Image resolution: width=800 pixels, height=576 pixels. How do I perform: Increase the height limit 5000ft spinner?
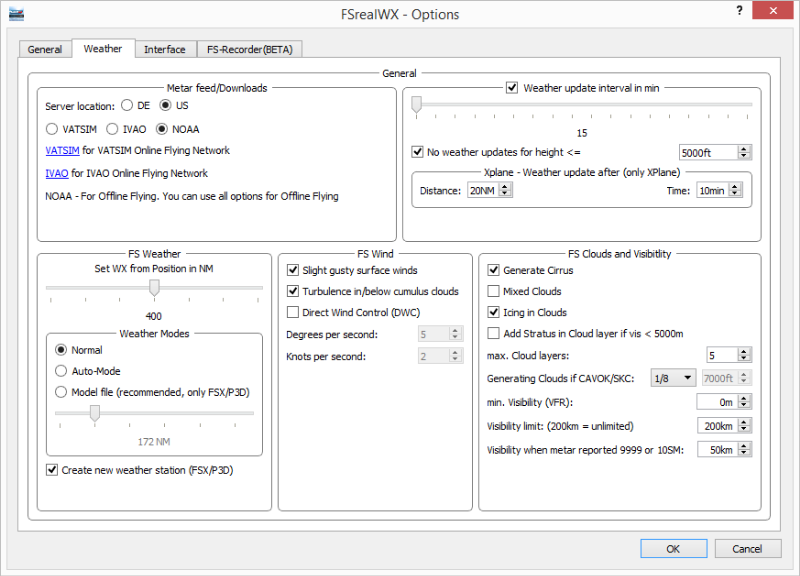[744, 149]
